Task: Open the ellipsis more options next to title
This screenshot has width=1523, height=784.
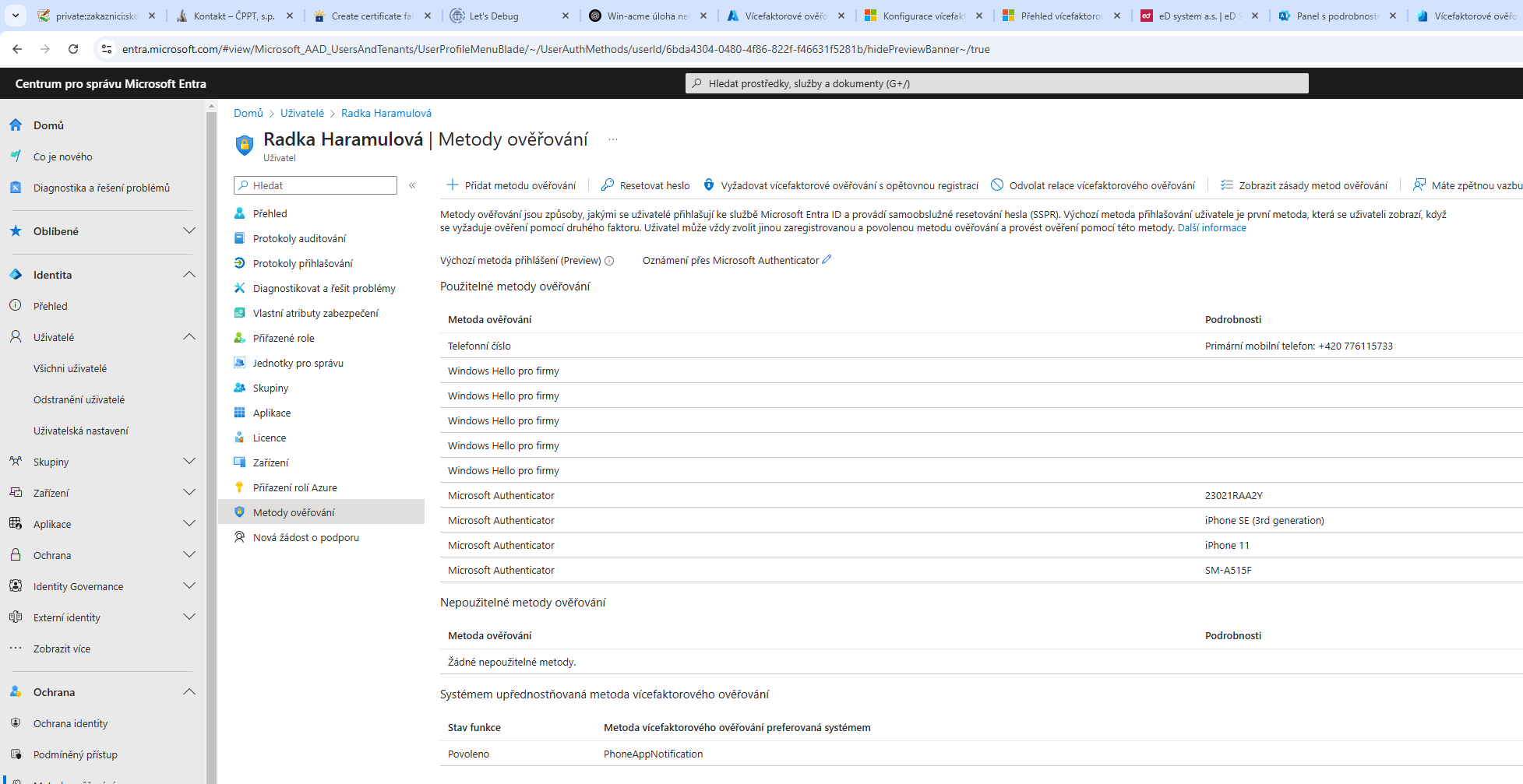Action: click(613, 140)
